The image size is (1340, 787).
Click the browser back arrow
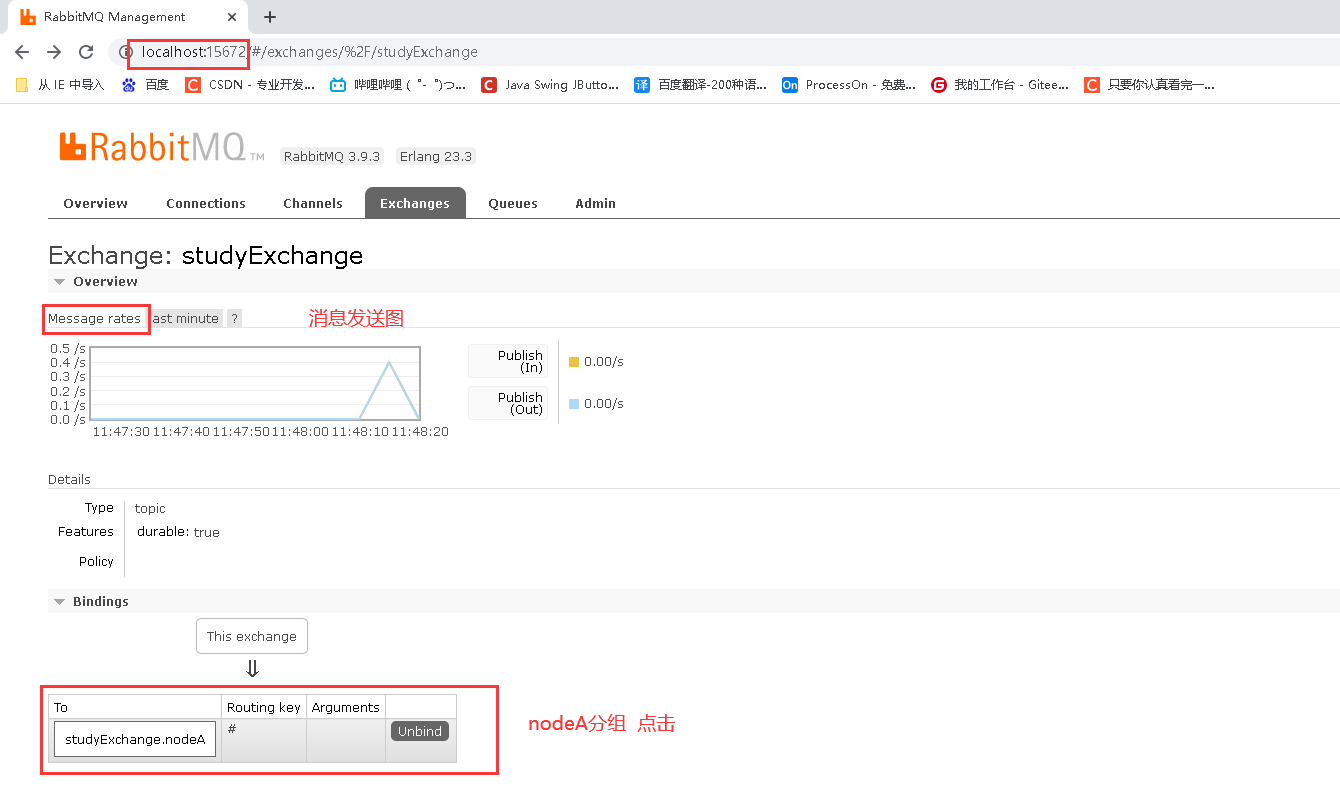(x=22, y=52)
